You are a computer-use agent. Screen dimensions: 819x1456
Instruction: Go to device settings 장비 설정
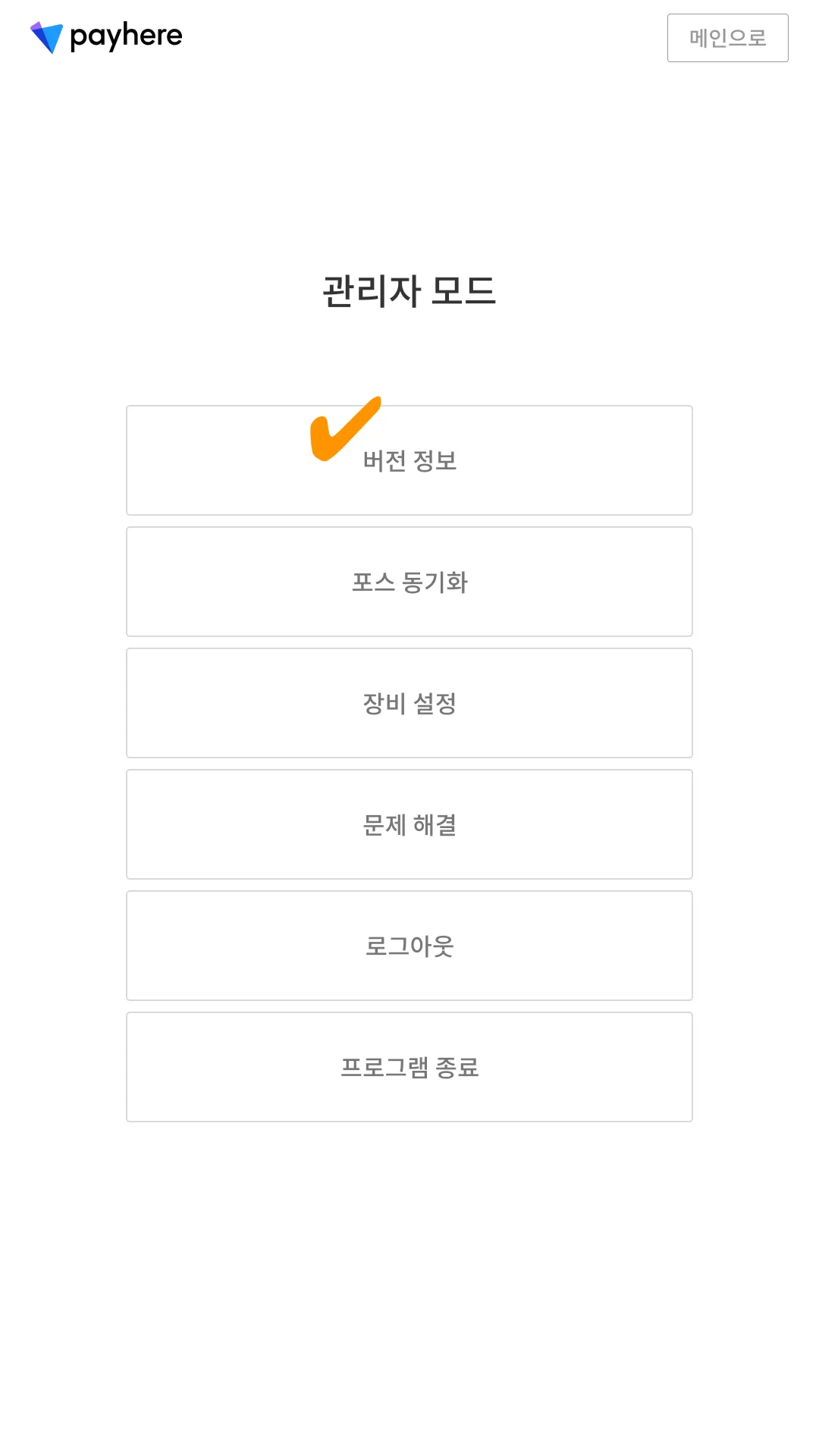[x=409, y=703]
